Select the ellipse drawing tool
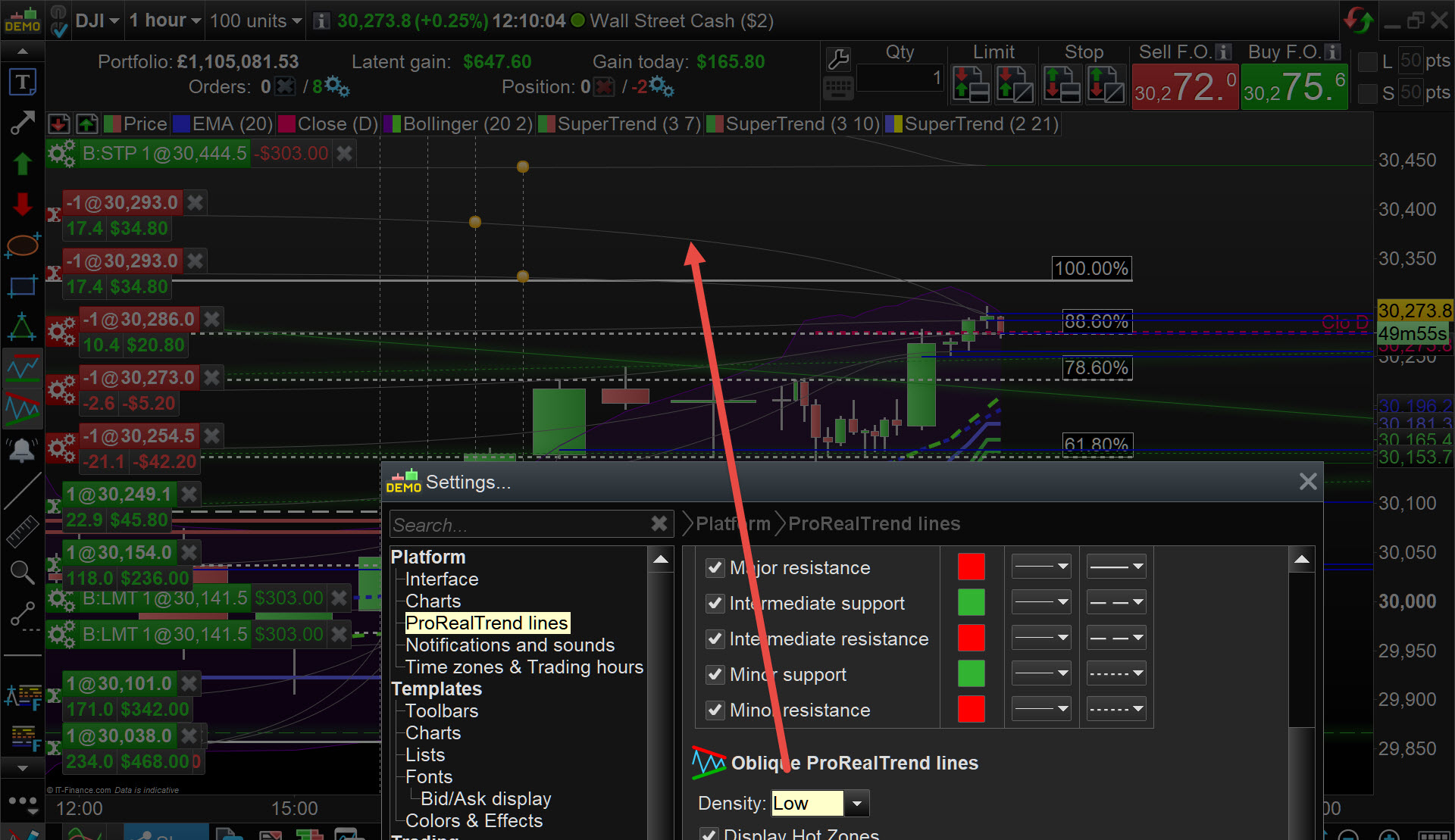 pyautogui.click(x=22, y=245)
